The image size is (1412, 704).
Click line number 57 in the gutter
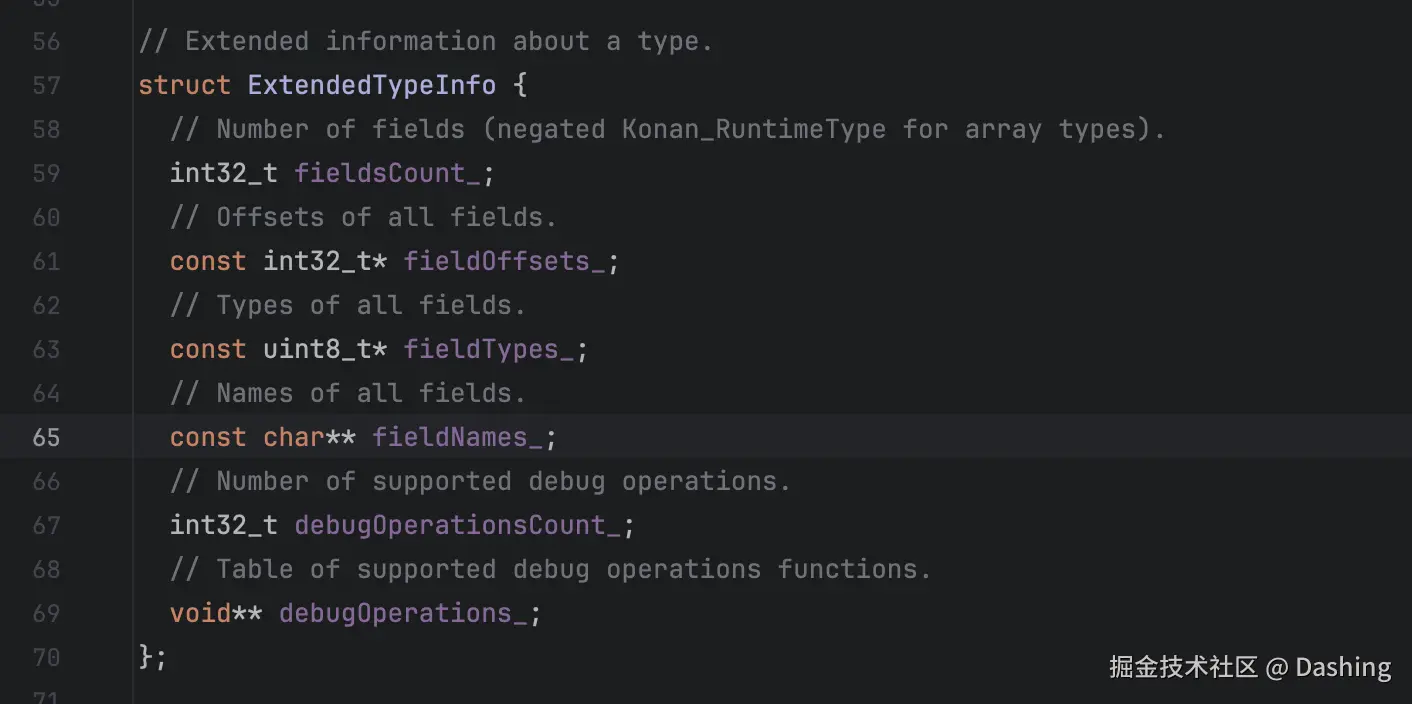pyautogui.click(x=46, y=86)
